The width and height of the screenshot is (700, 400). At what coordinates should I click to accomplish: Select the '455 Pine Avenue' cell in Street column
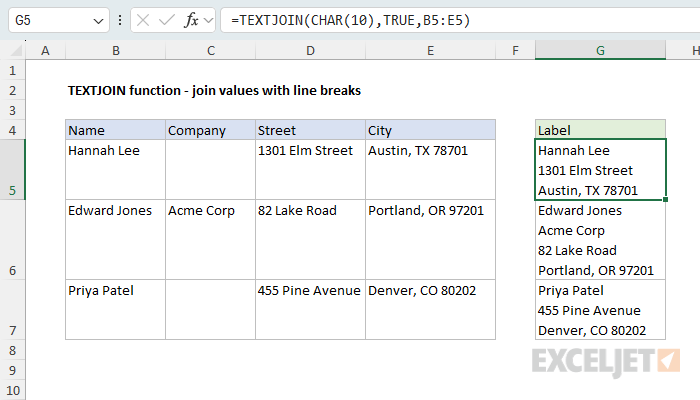pyautogui.click(x=310, y=310)
